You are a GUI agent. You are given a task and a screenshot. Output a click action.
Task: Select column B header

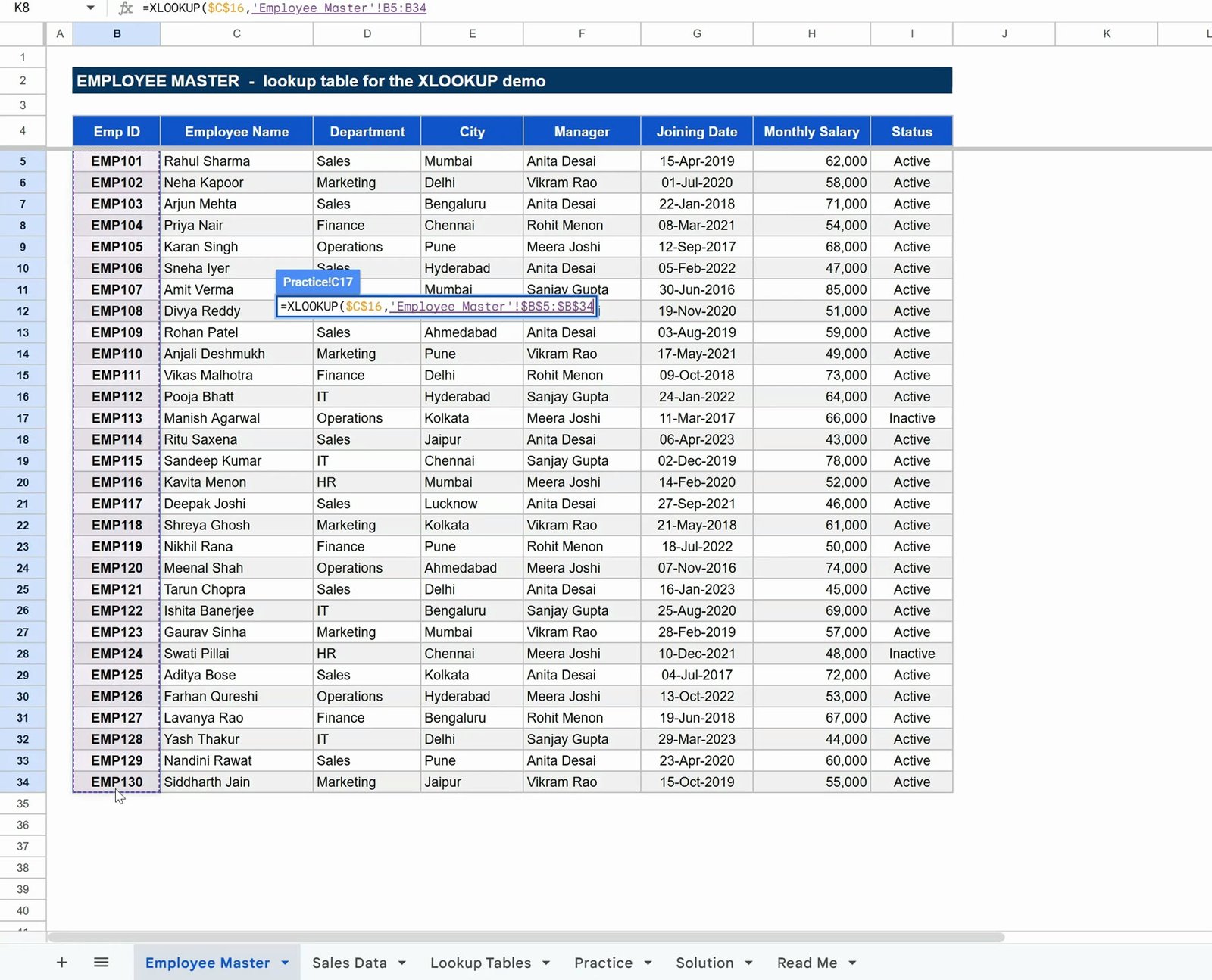pyautogui.click(x=117, y=33)
